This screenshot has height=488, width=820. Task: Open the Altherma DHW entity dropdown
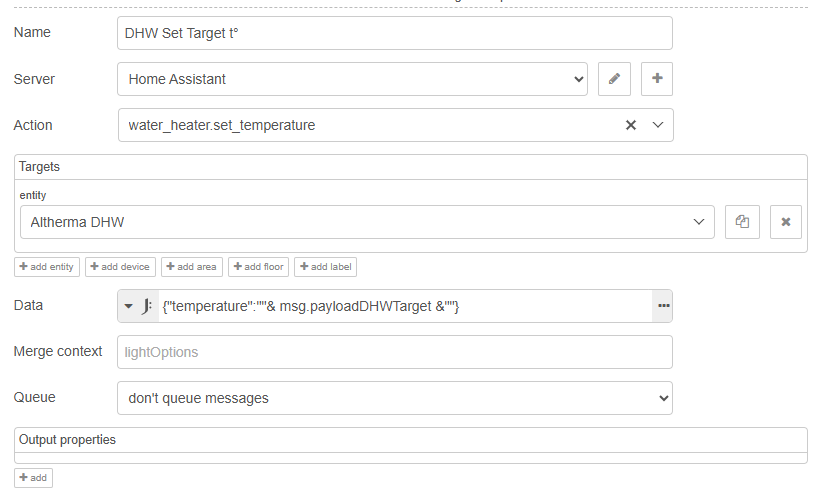367,222
